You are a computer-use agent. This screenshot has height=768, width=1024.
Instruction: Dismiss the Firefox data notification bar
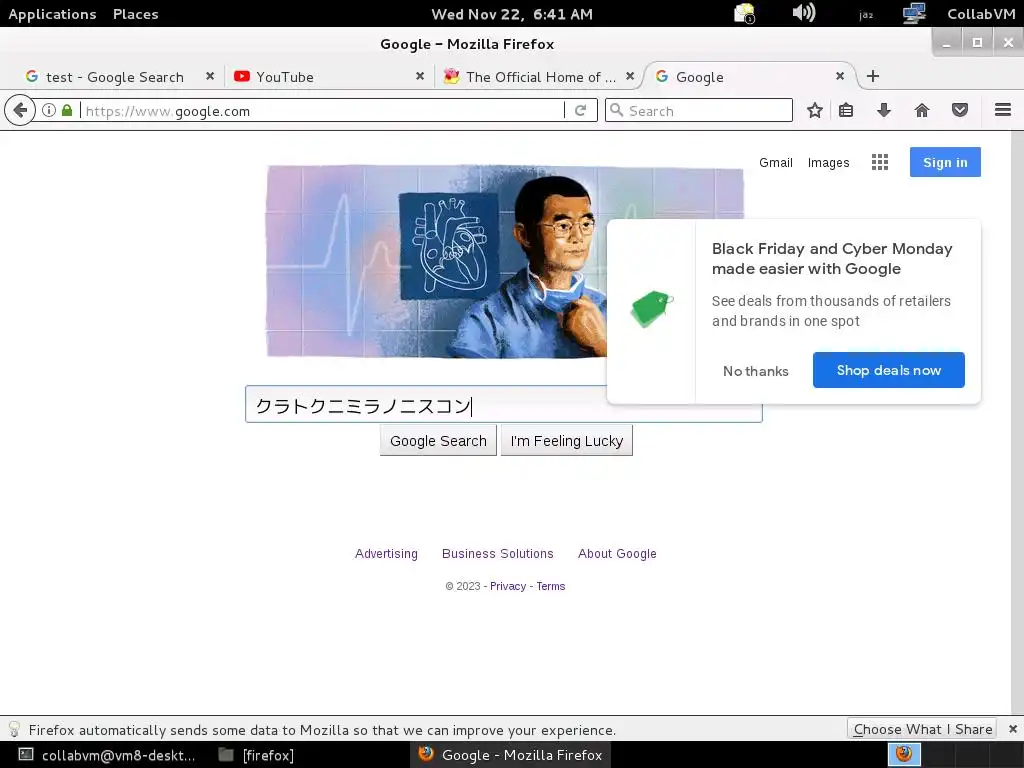tap(1012, 729)
